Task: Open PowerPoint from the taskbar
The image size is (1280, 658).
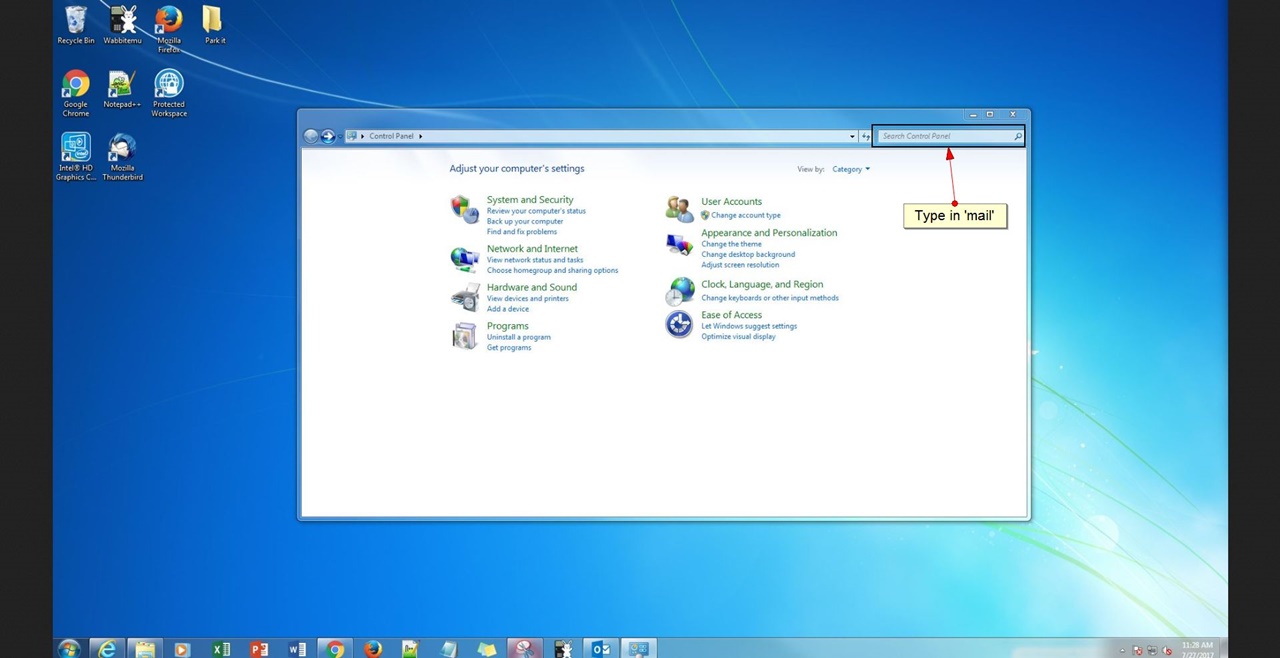Action: 259,649
